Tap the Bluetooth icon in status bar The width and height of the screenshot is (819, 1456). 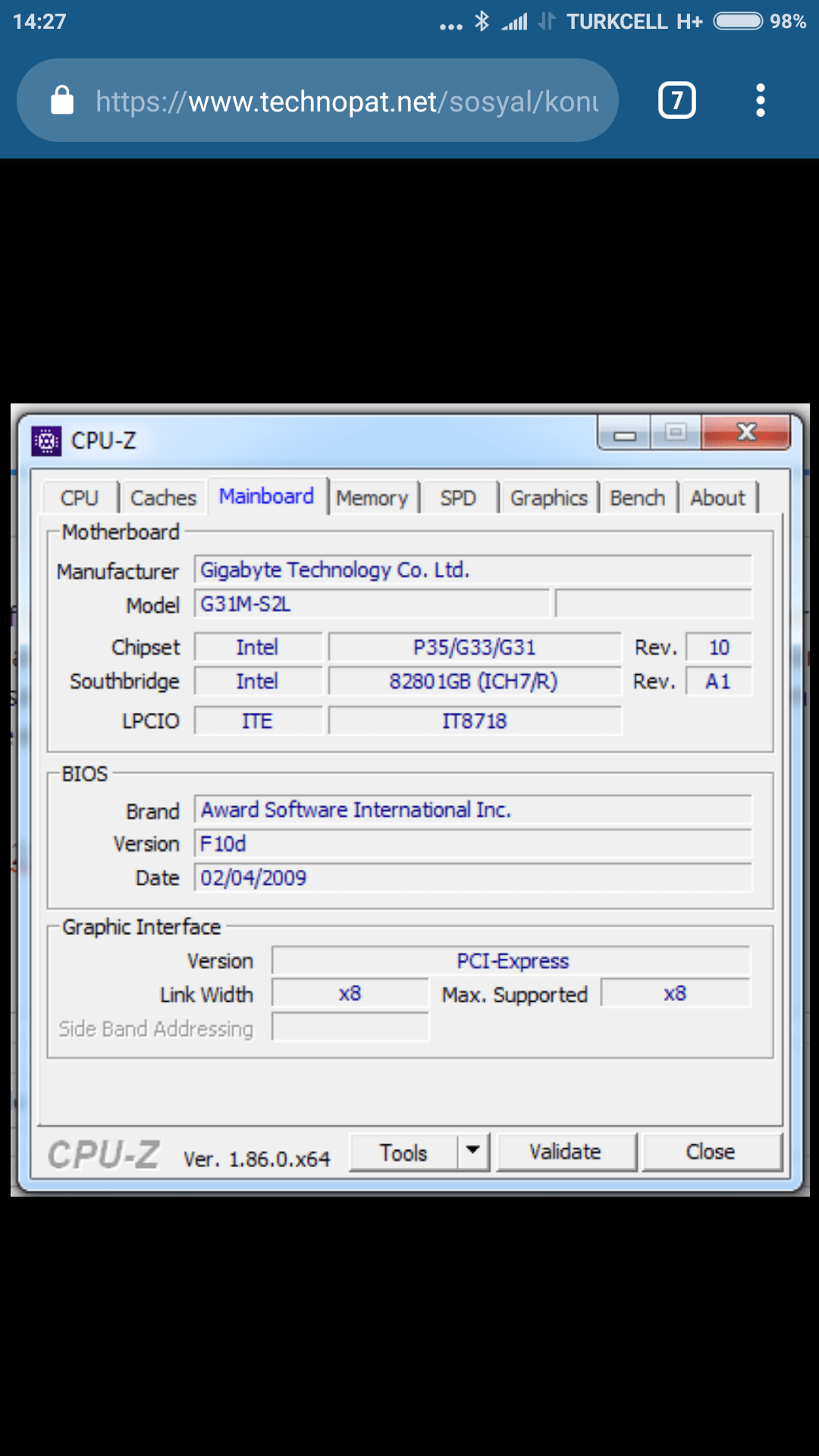(x=482, y=20)
